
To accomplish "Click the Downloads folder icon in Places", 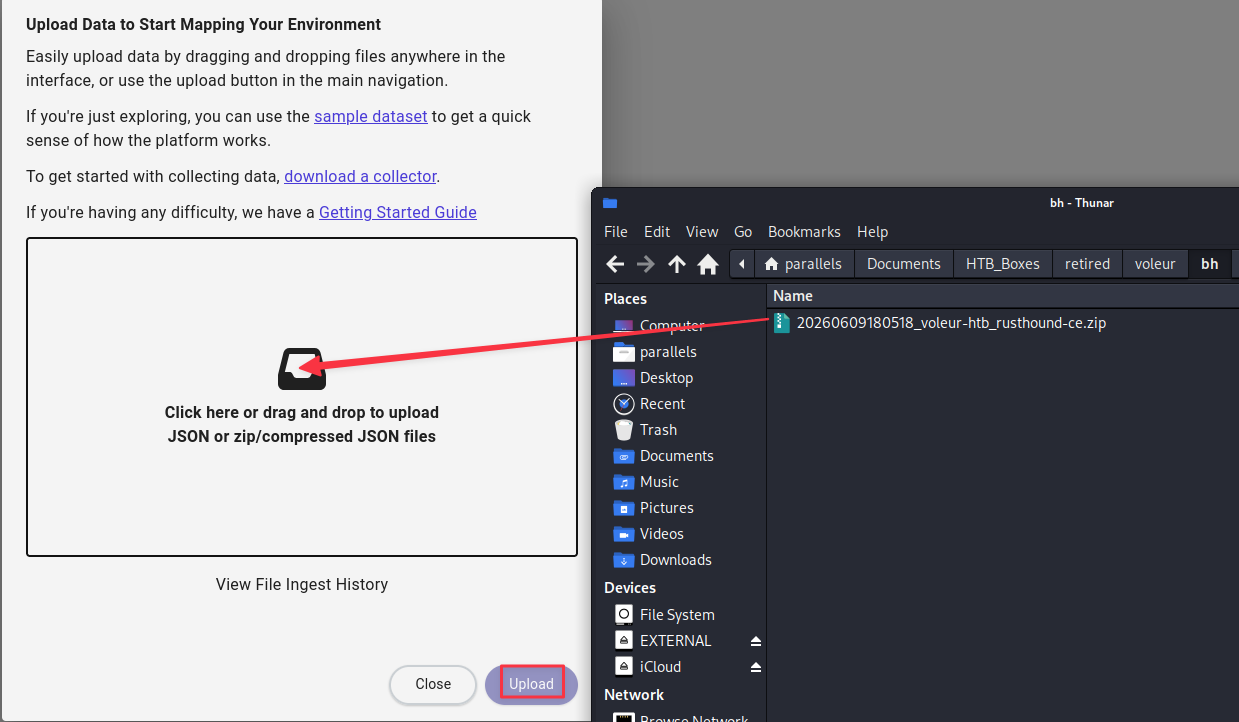I will click(x=623, y=560).
